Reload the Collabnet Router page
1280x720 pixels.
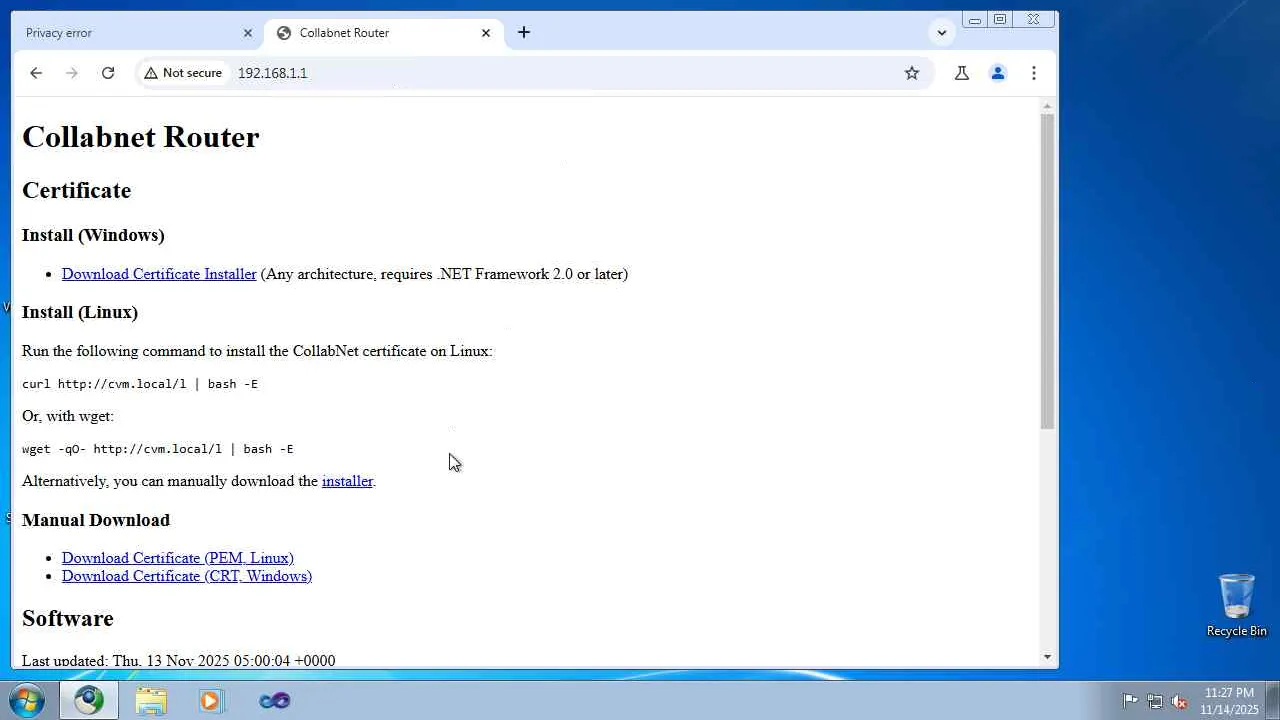[108, 73]
